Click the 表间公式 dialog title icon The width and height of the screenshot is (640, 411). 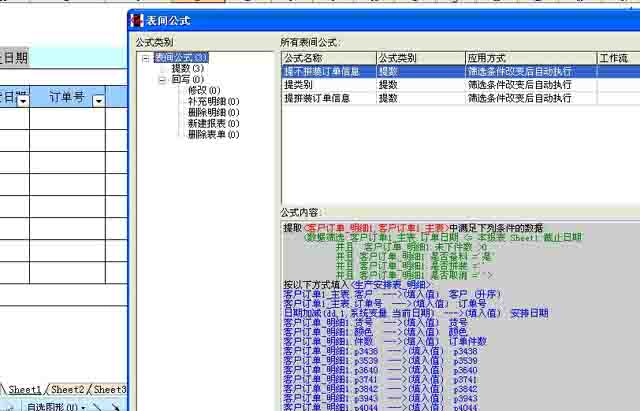[138, 21]
